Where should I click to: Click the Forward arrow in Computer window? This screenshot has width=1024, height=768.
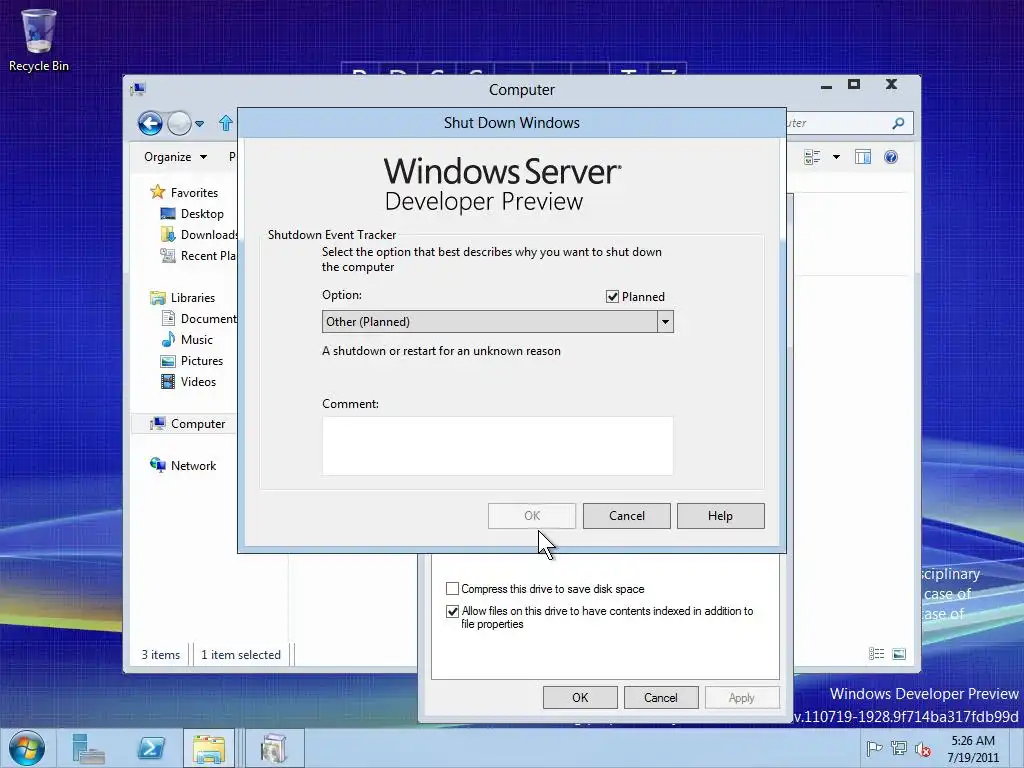point(179,123)
